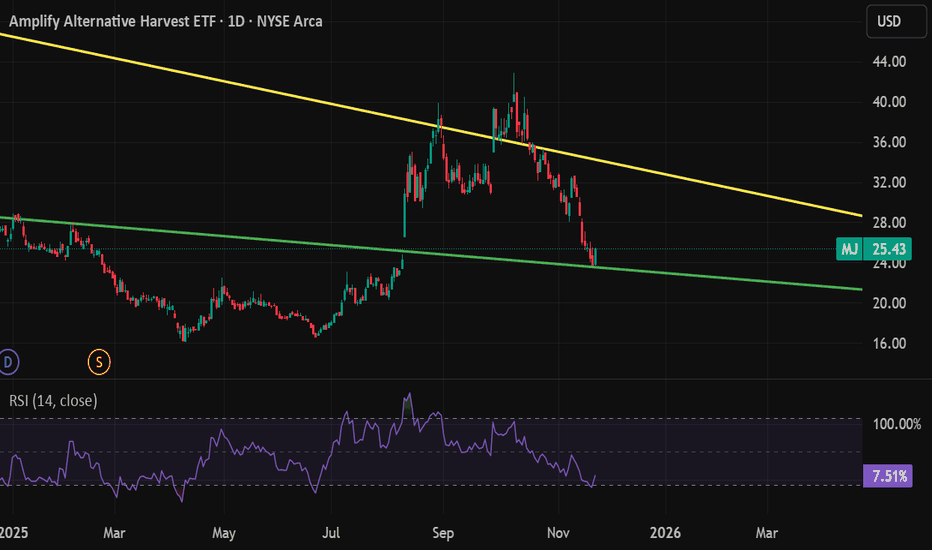The image size is (932, 550).
Task: Click the 44.00 price axis label
Action: point(888,61)
